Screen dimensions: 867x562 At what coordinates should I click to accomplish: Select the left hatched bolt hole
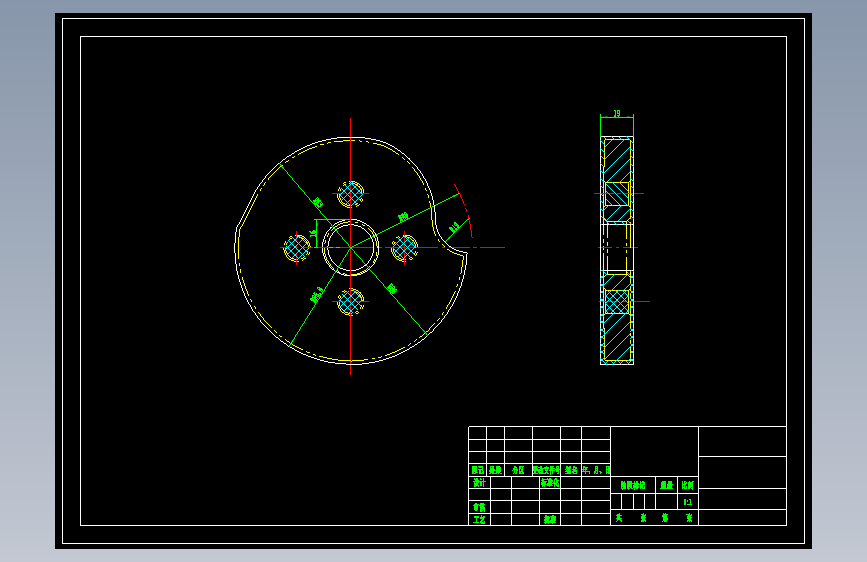(x=296, y=247)
